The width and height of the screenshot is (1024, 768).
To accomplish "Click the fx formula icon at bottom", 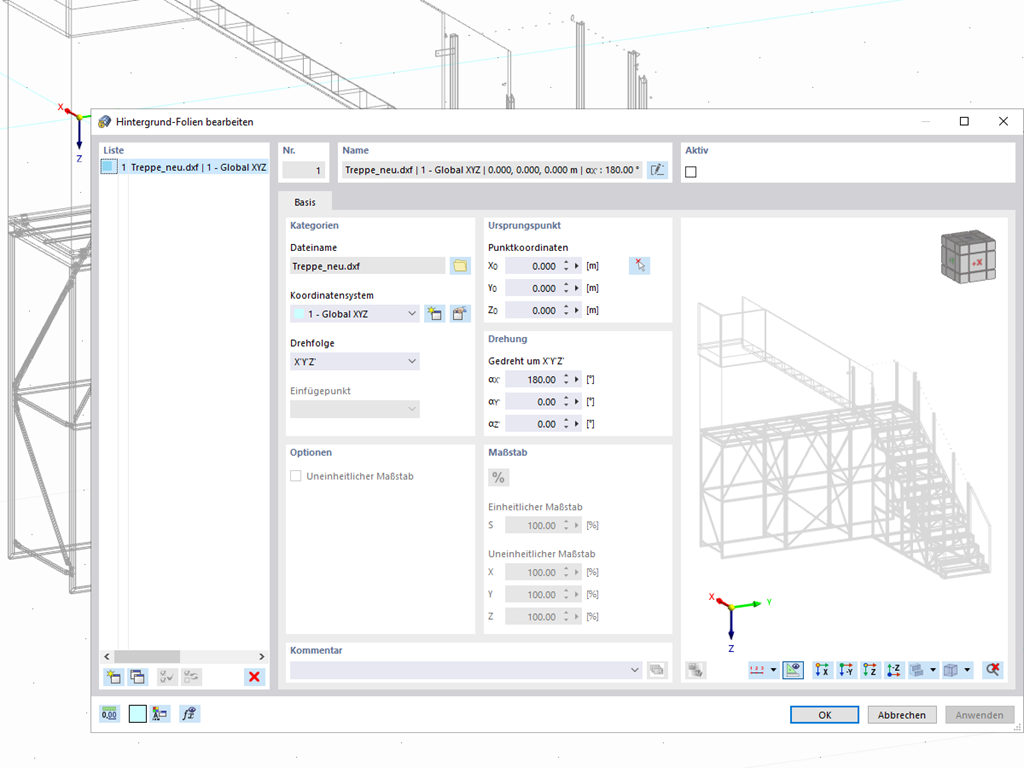I will [x=189, y=714].
